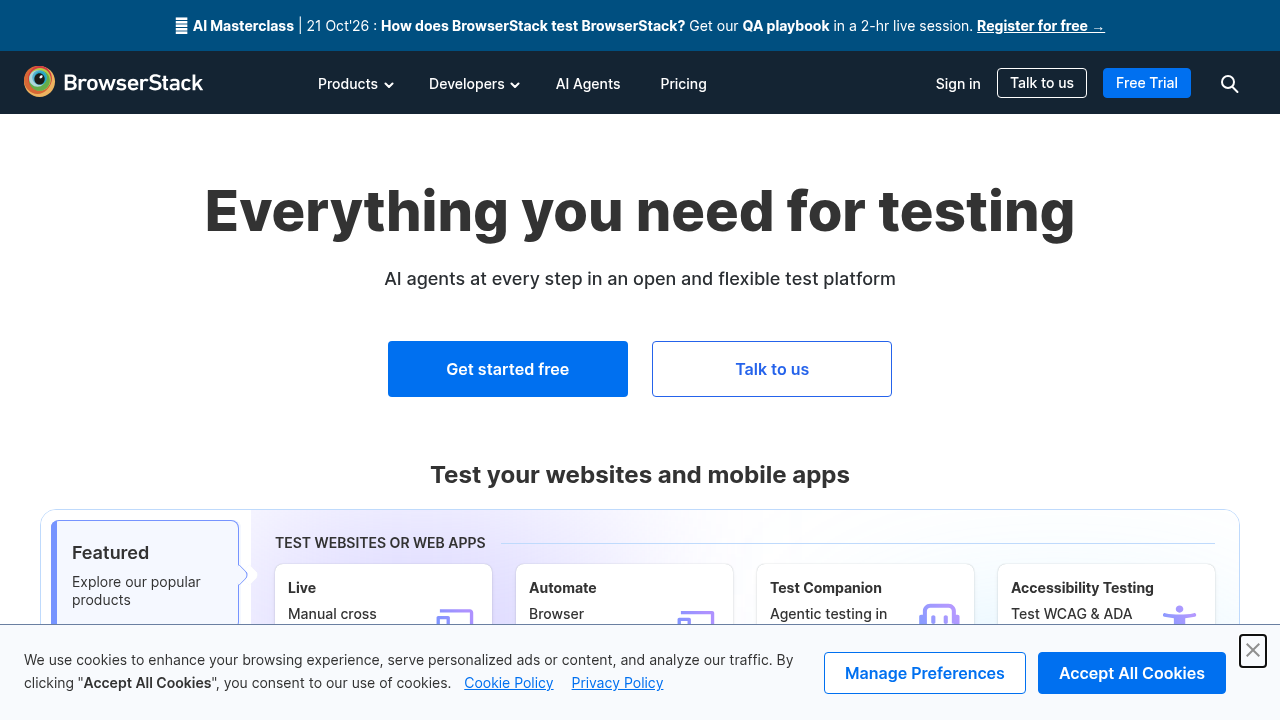Image resolution: width=1280 pixels, height=720 pixels.
Task: Click the Automate product icon
Action: (x=696, y=617)
